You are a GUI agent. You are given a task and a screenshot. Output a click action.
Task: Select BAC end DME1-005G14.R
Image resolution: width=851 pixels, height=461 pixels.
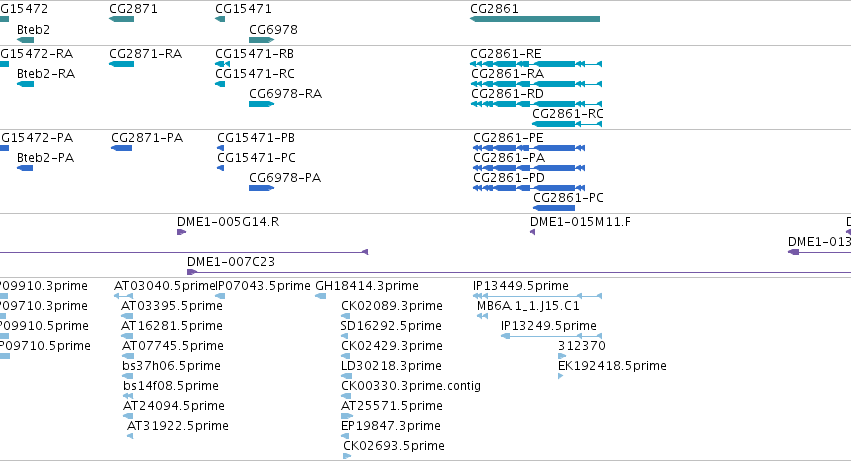228,222
